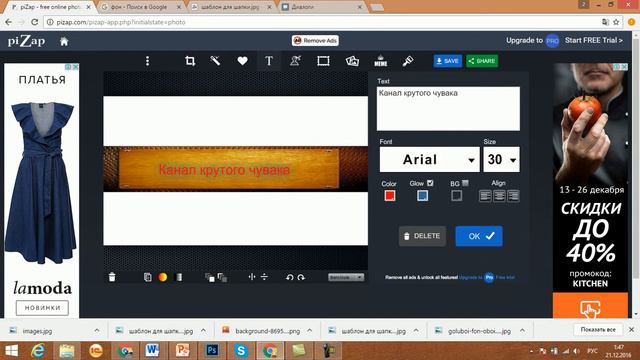The height and width of the screenshot is (360, 640).
Task: Click the green SHARE button
Action: (482, 61)
